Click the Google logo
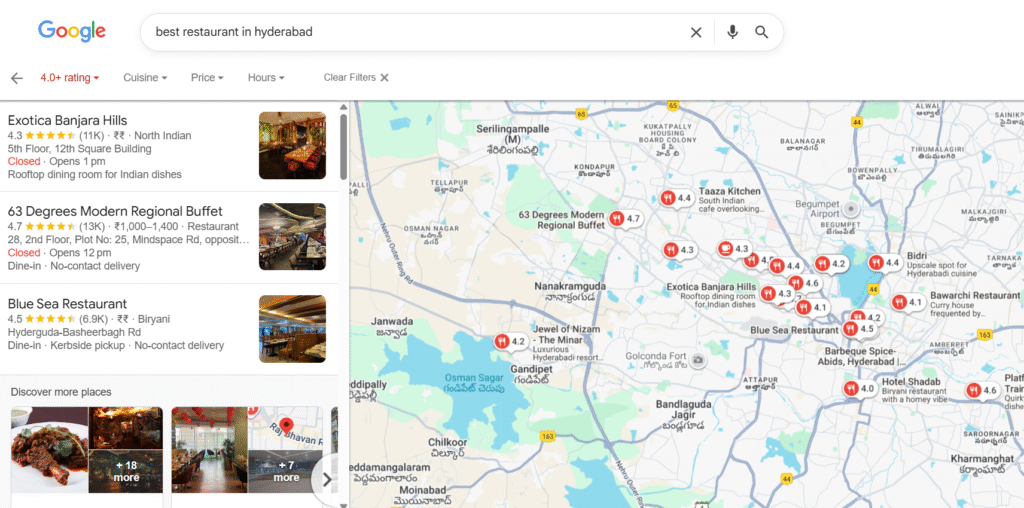1024x508 pixels. tap(72, 31)
